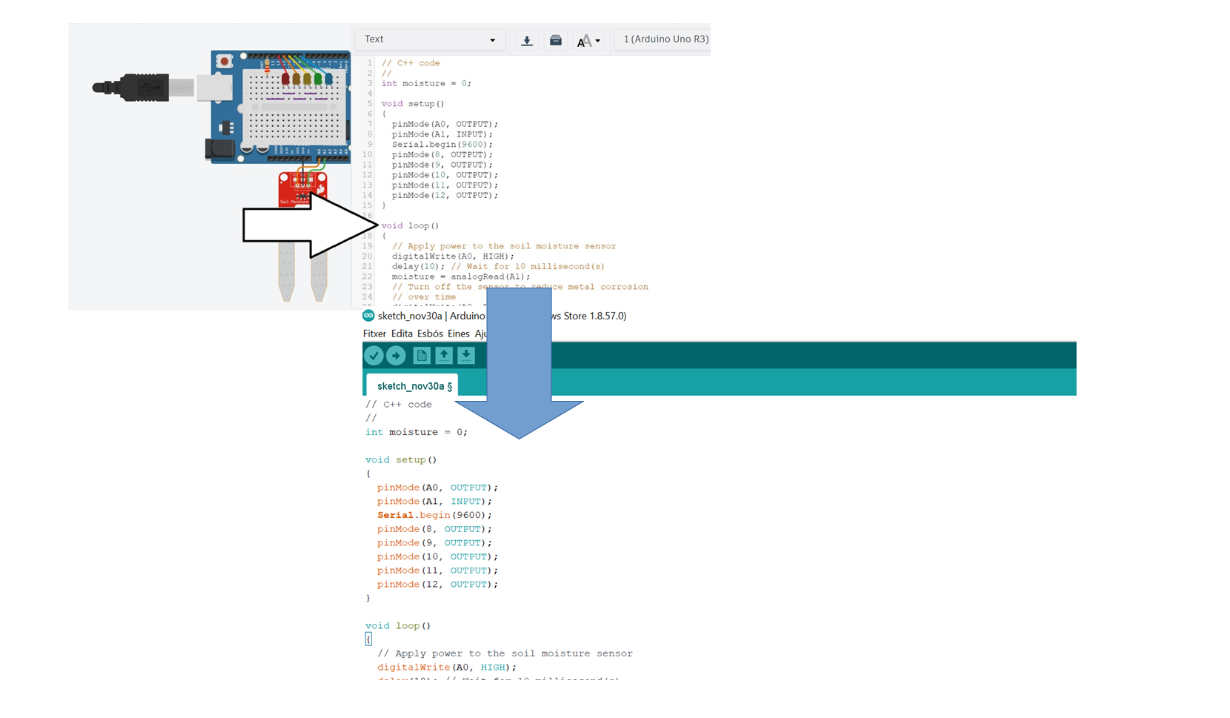Open the code library icon in Tinkercad
The image size is (1230, 718).
tap(556, 40)
